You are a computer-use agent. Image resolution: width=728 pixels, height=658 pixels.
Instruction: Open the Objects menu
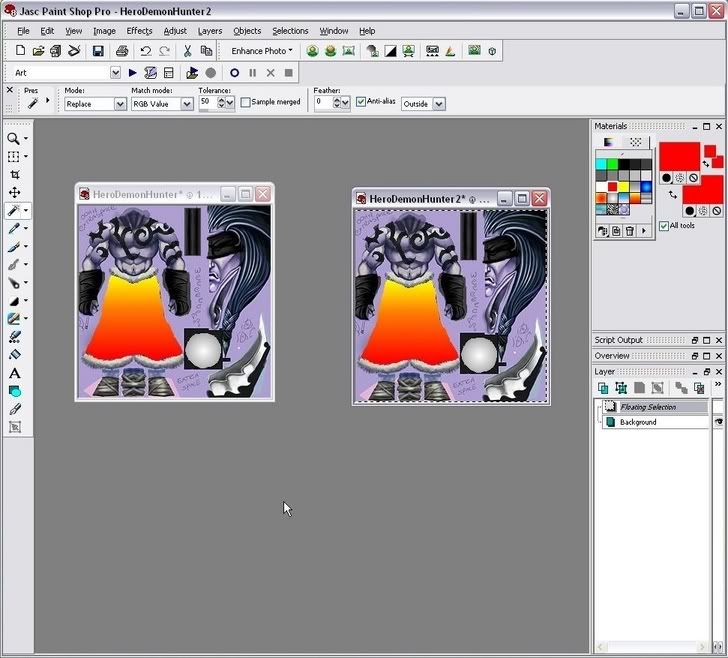[x=247, y=31]
